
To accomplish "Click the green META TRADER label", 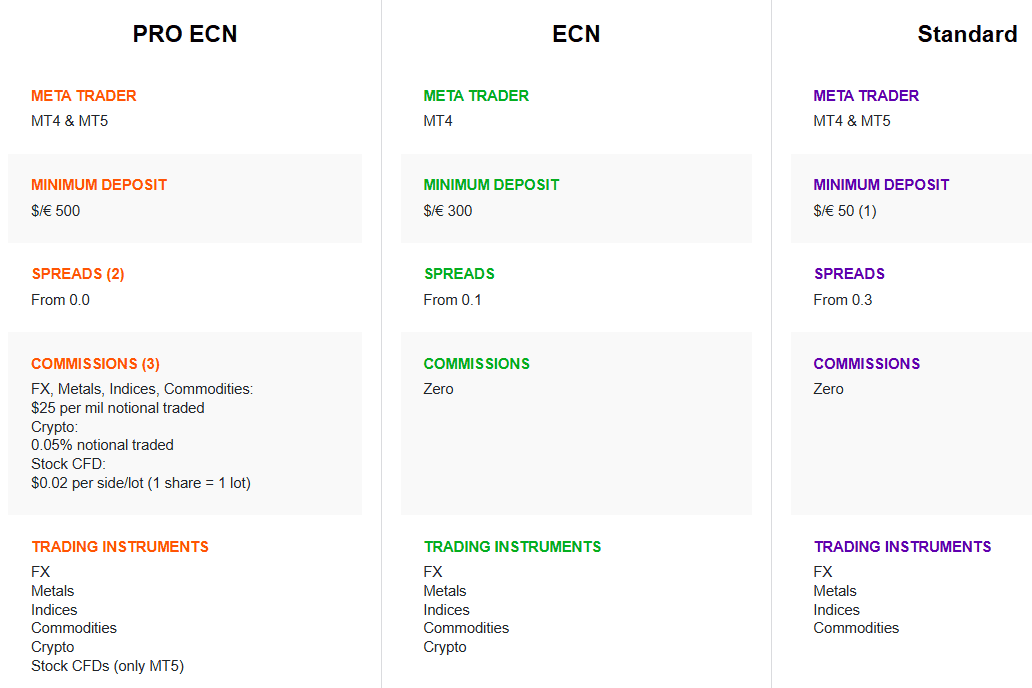I will pos(476,96).
